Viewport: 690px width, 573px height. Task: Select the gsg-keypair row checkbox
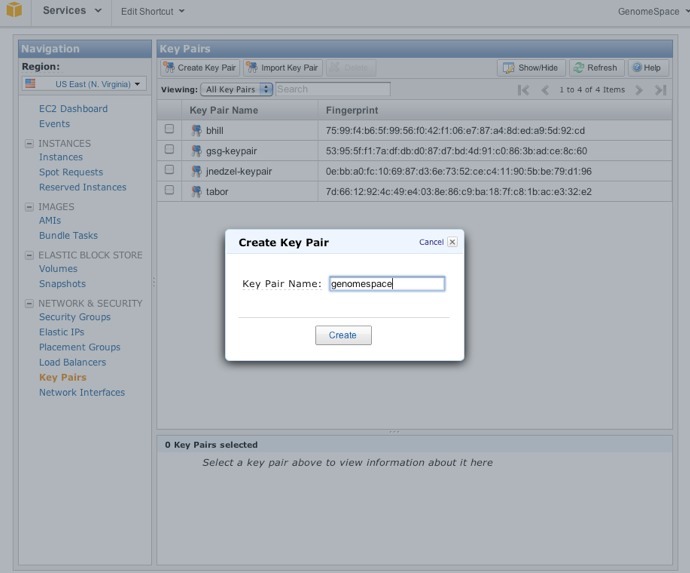[169, 149]
